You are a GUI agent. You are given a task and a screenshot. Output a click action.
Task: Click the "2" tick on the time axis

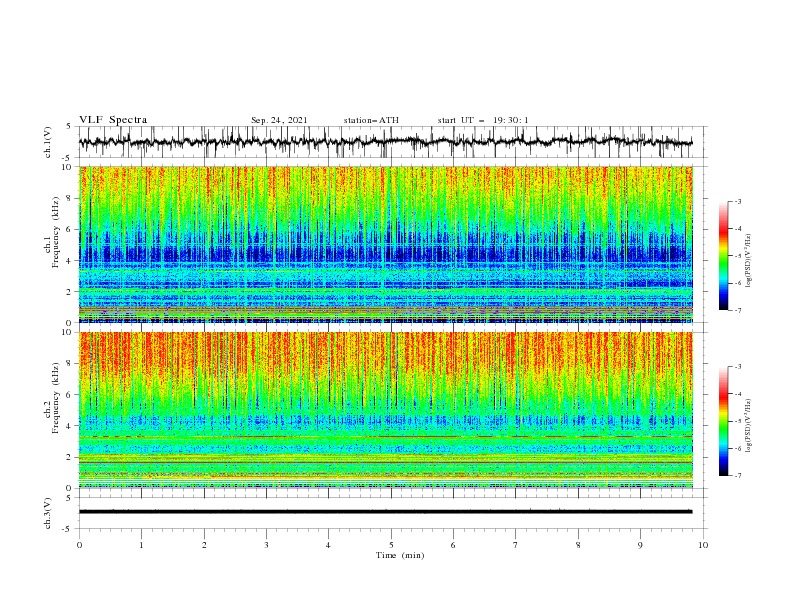point(204,545)
